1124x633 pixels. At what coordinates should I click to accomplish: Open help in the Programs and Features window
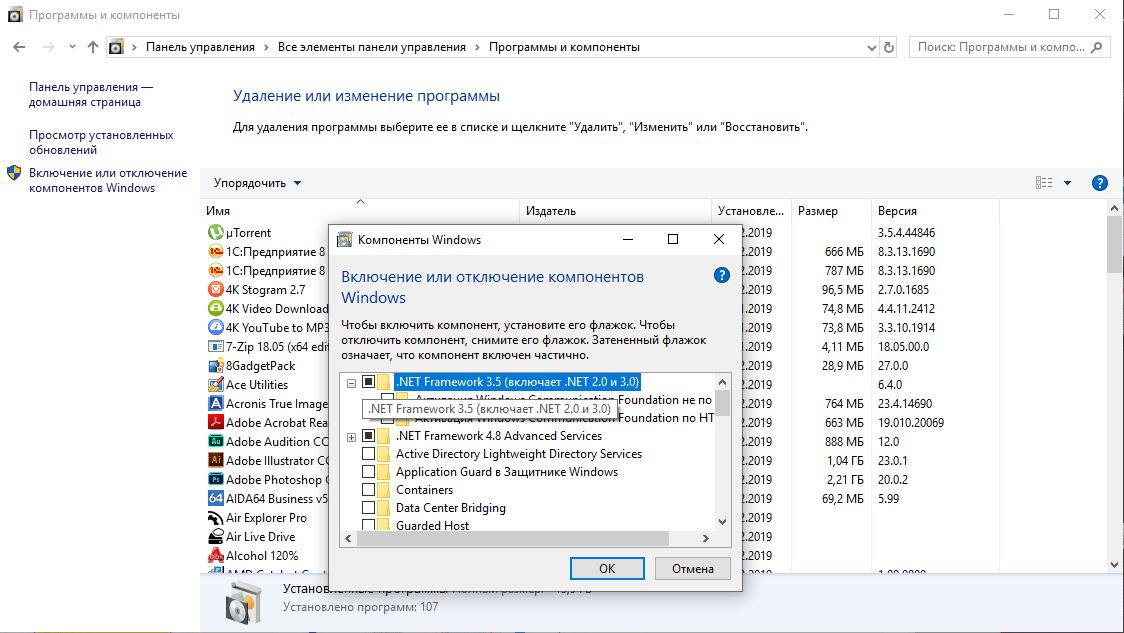tap(1099, 183)
